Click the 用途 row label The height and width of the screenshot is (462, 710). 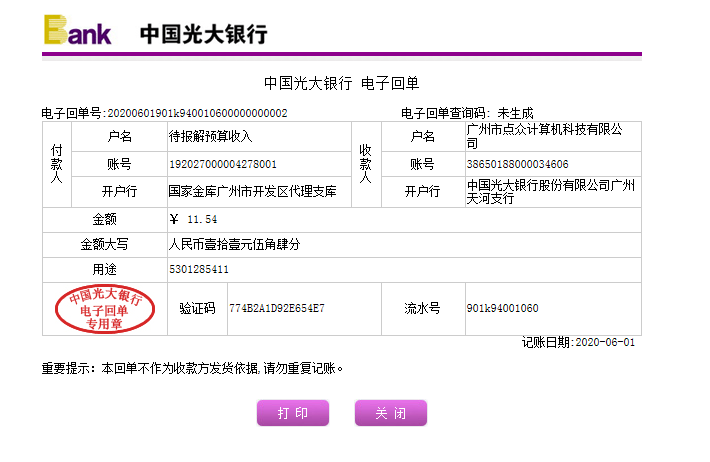pyautogui.click(x=105, y=270)
